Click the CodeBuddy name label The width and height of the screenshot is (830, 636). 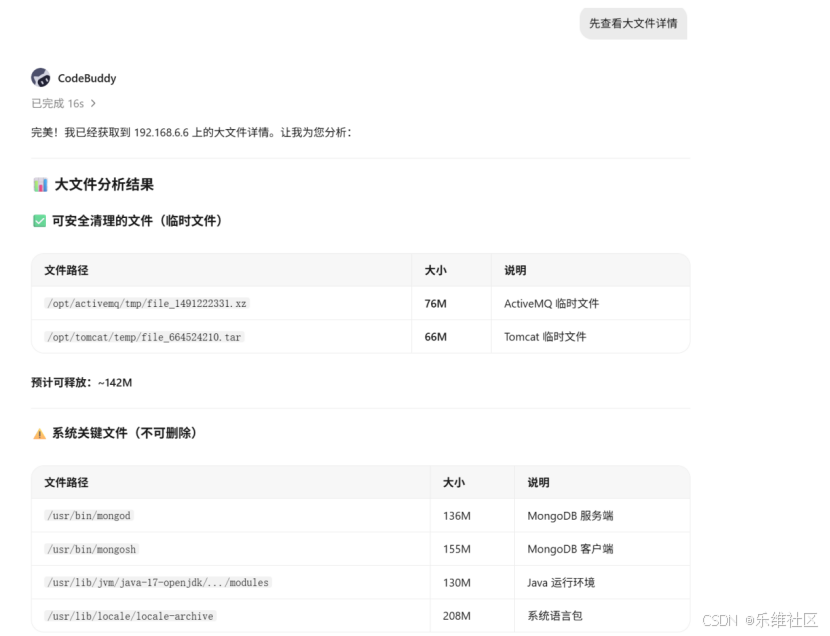point(87,78)
